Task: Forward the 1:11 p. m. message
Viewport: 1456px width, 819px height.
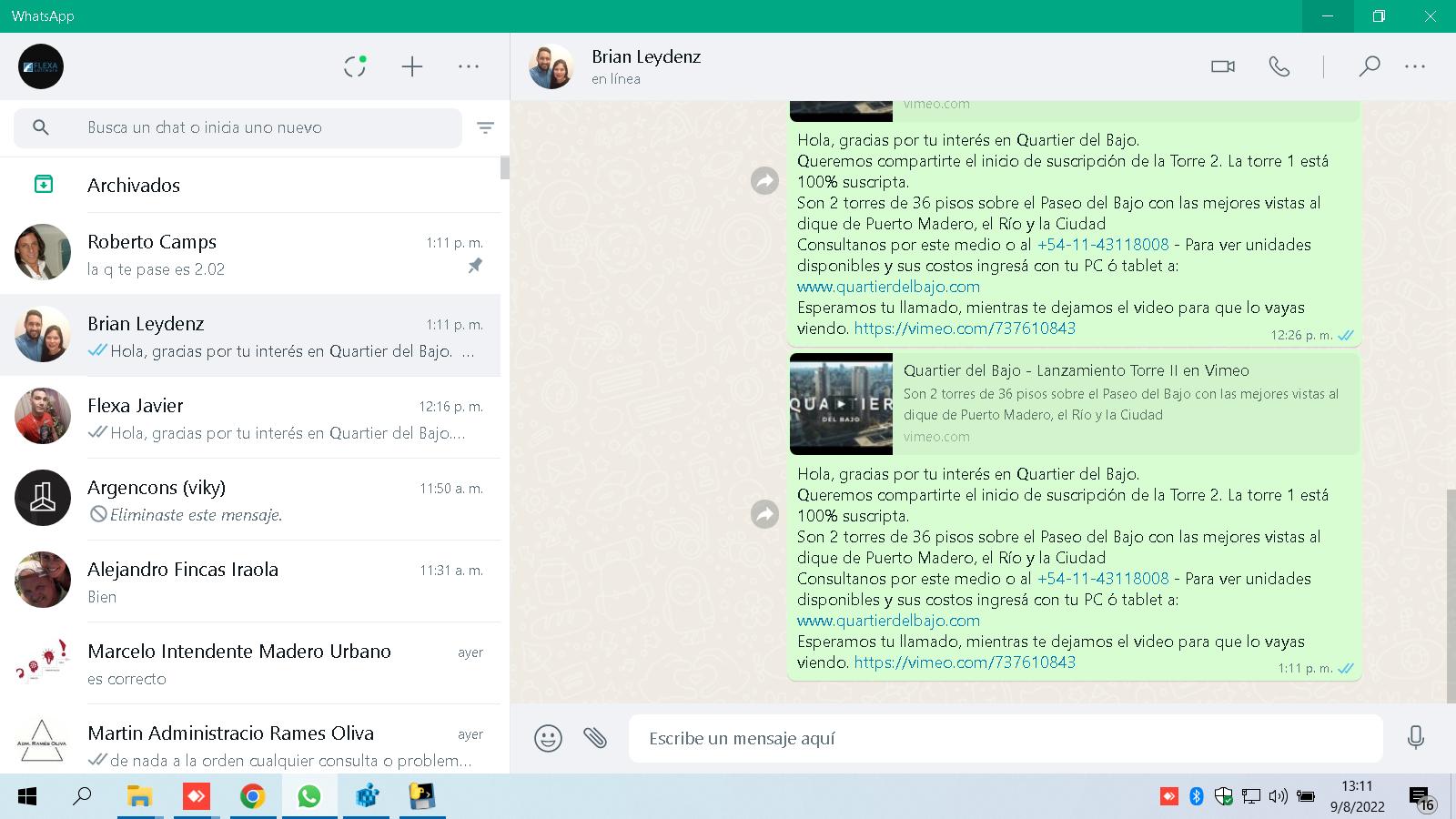Action: pyautogui.click(x=764, y=514)
